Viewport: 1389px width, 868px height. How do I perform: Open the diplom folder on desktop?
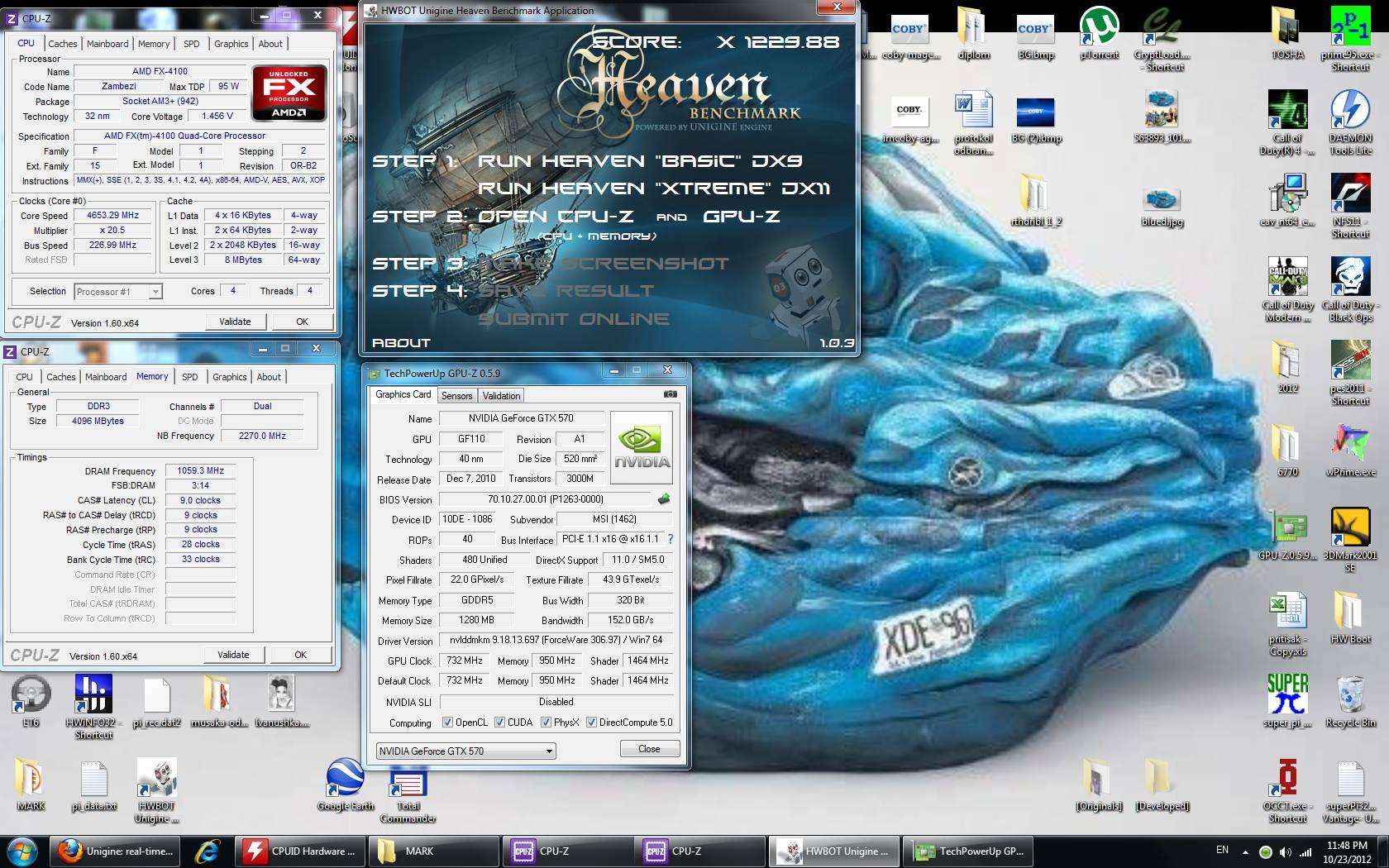click(973, 35)
